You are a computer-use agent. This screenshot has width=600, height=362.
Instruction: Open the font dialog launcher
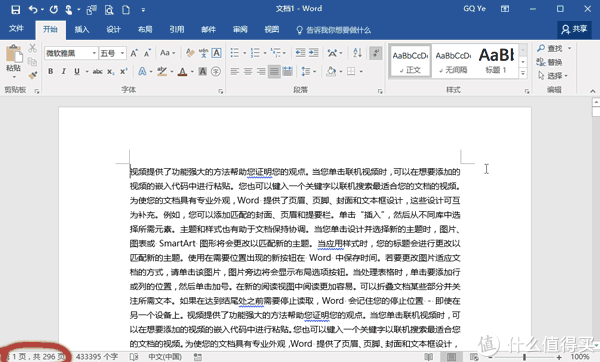pos(221,91)
